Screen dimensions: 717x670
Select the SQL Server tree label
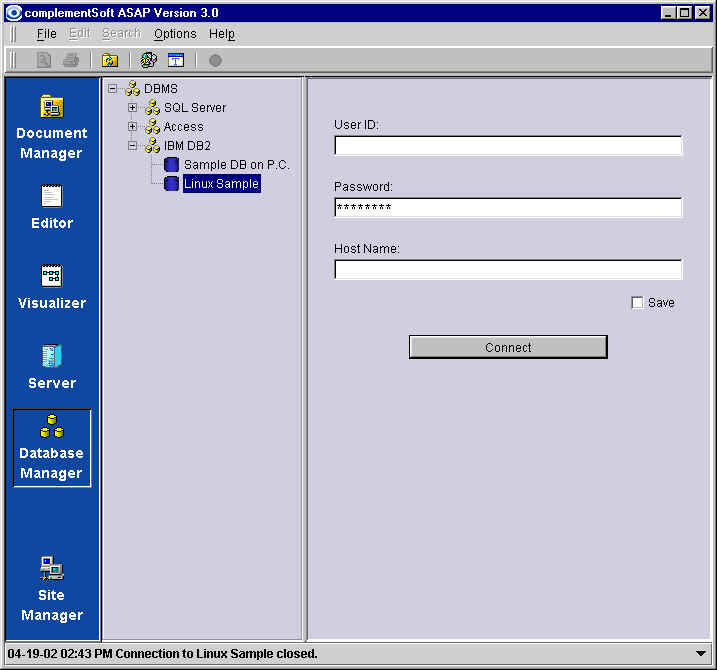coord(195,107)
